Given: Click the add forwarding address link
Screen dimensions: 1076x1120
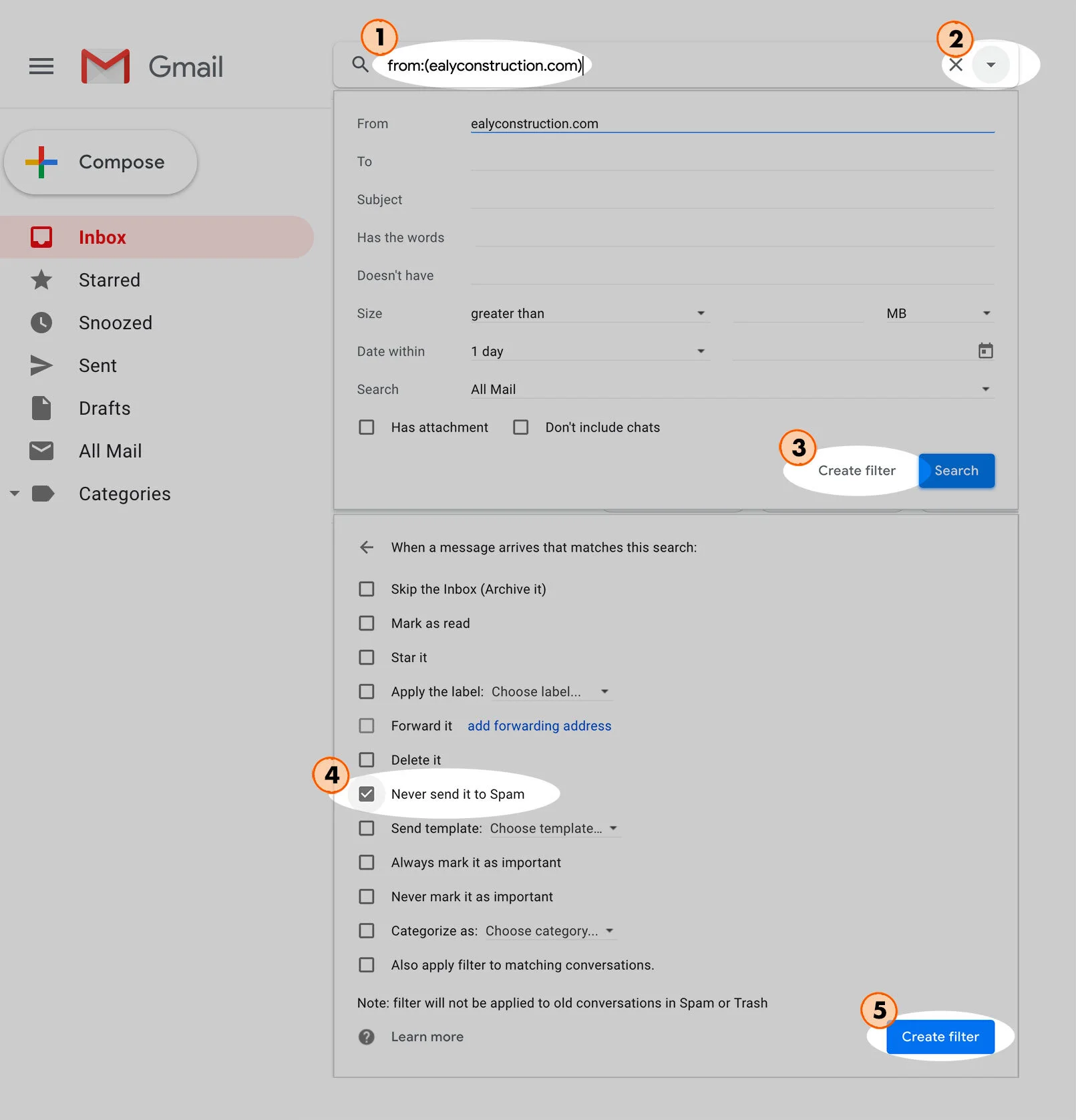Looking at the screenshot, I should click(539, 726).
